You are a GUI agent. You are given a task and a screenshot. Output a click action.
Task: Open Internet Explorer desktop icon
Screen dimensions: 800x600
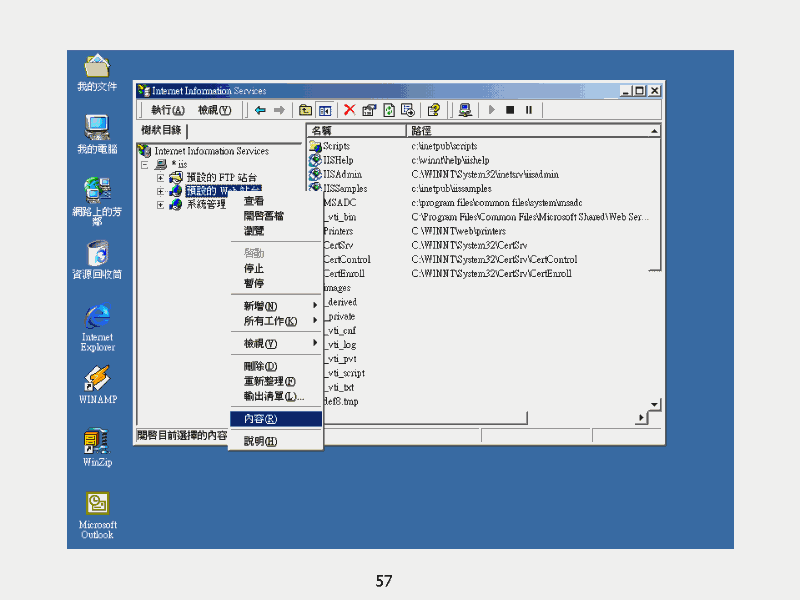97,318
